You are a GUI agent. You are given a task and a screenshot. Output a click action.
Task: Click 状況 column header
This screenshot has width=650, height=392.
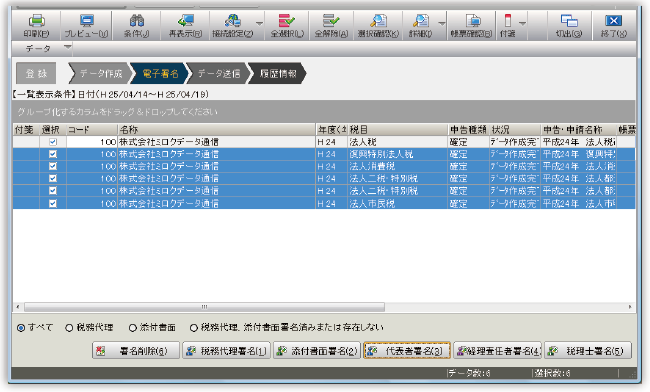tap(515, 130)
